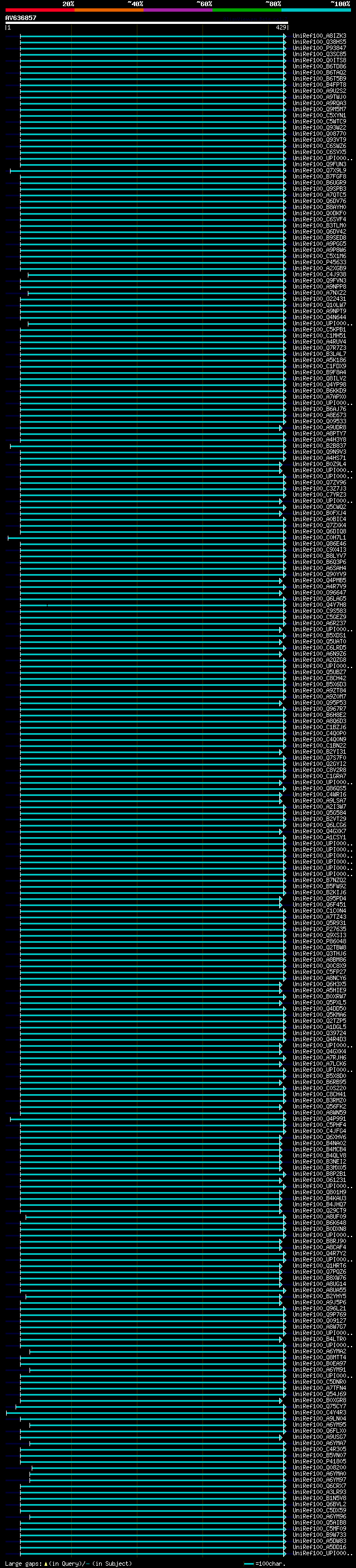
Task: Select hit label UniRef100_A4RUV4
Action: (319, 342)
